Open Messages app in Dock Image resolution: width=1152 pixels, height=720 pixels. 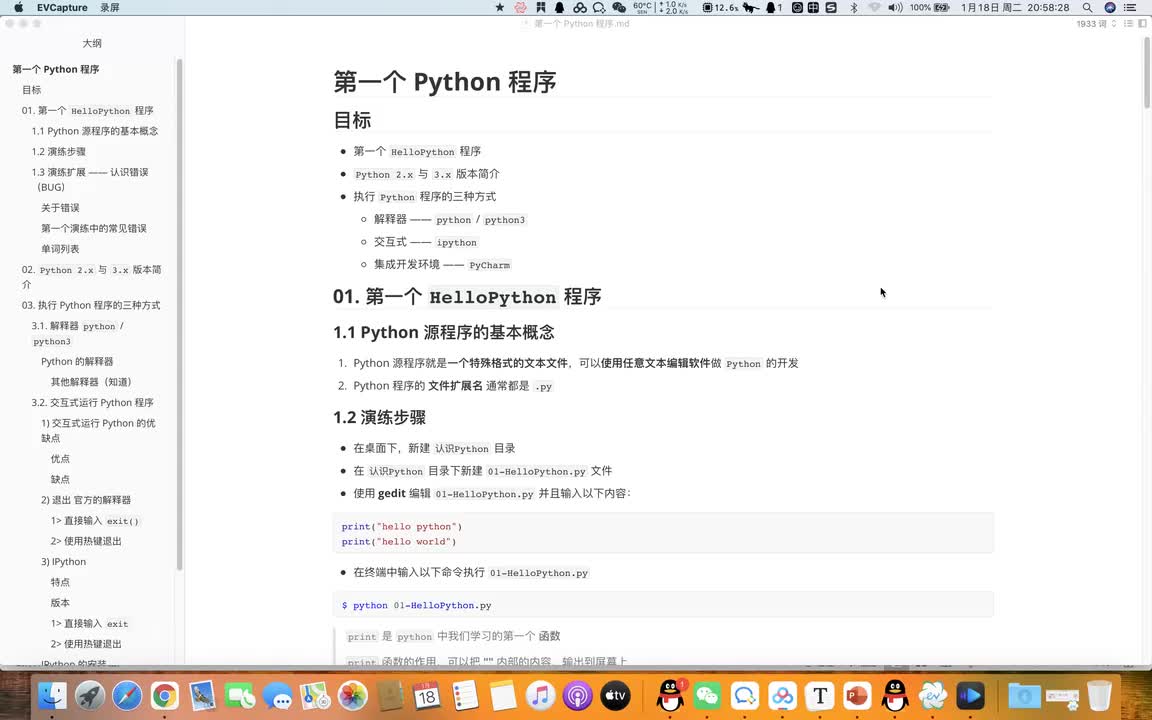click(277, 695)
